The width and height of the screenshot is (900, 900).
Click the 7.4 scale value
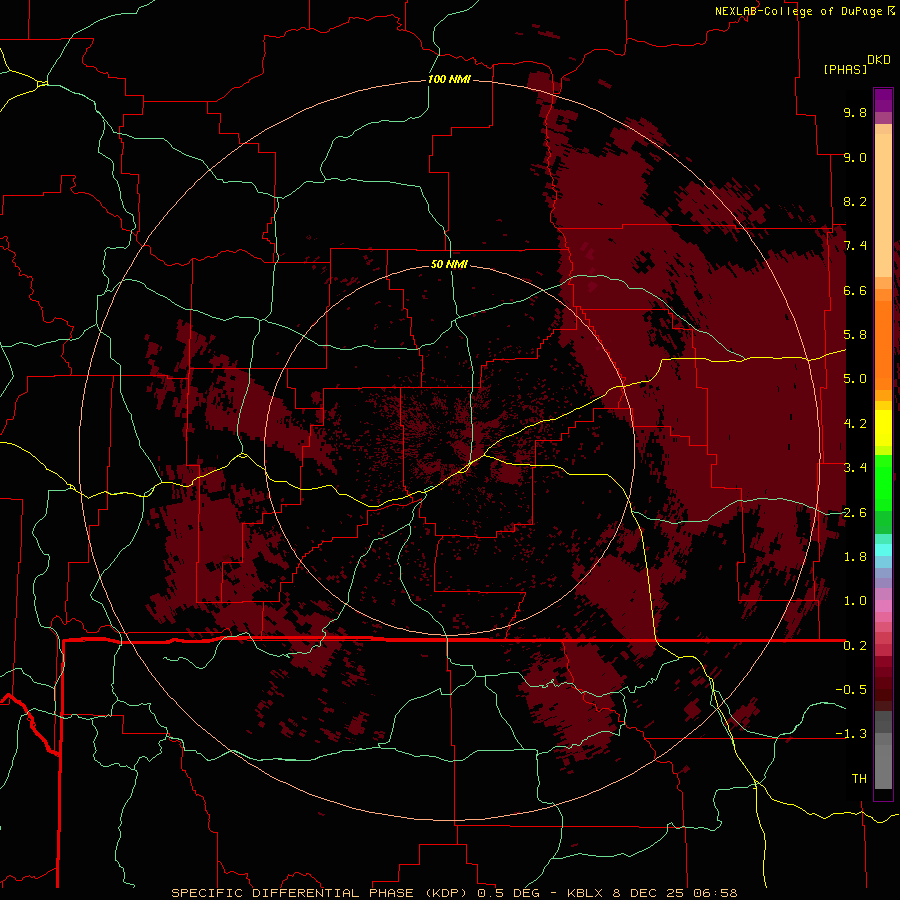(855, 246)
